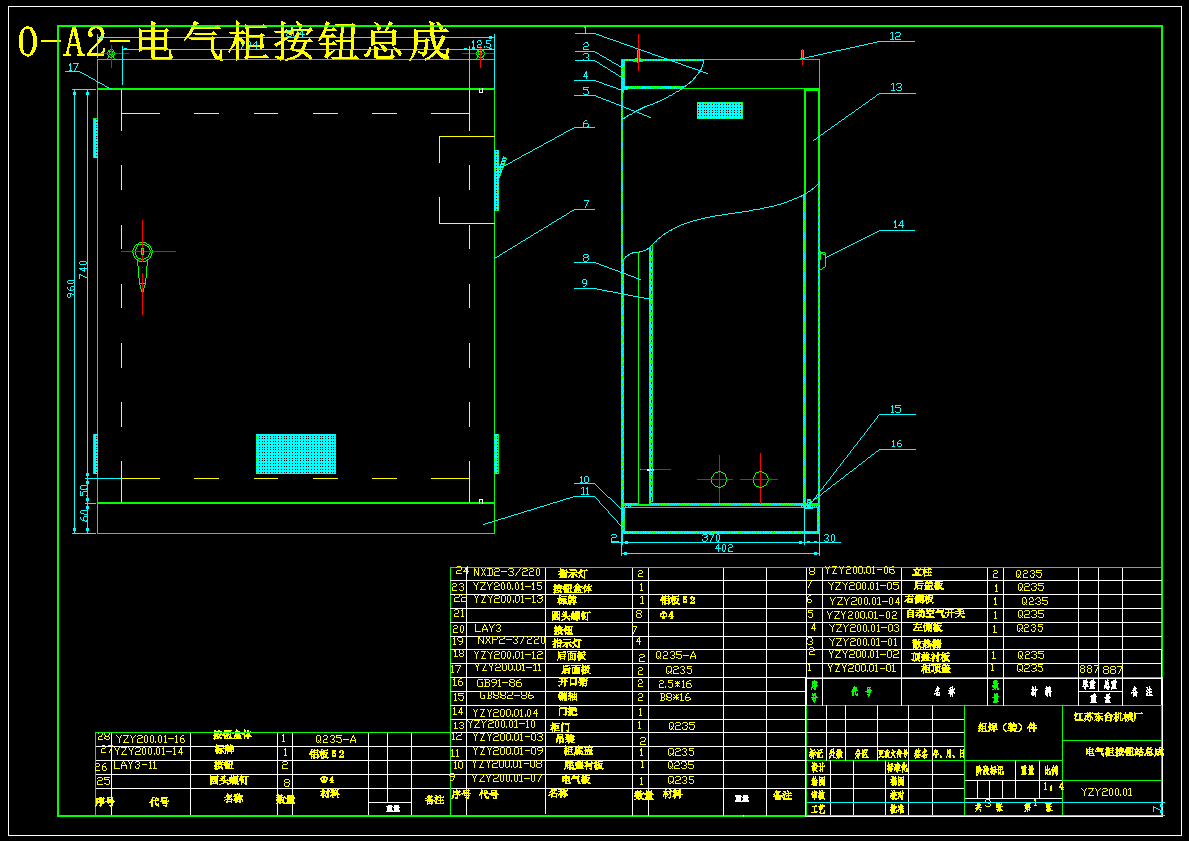The width and height of the screenshot is (1189, 841).
Task: Pick the 370 width dimension text
Action: [x=711, y=538]
